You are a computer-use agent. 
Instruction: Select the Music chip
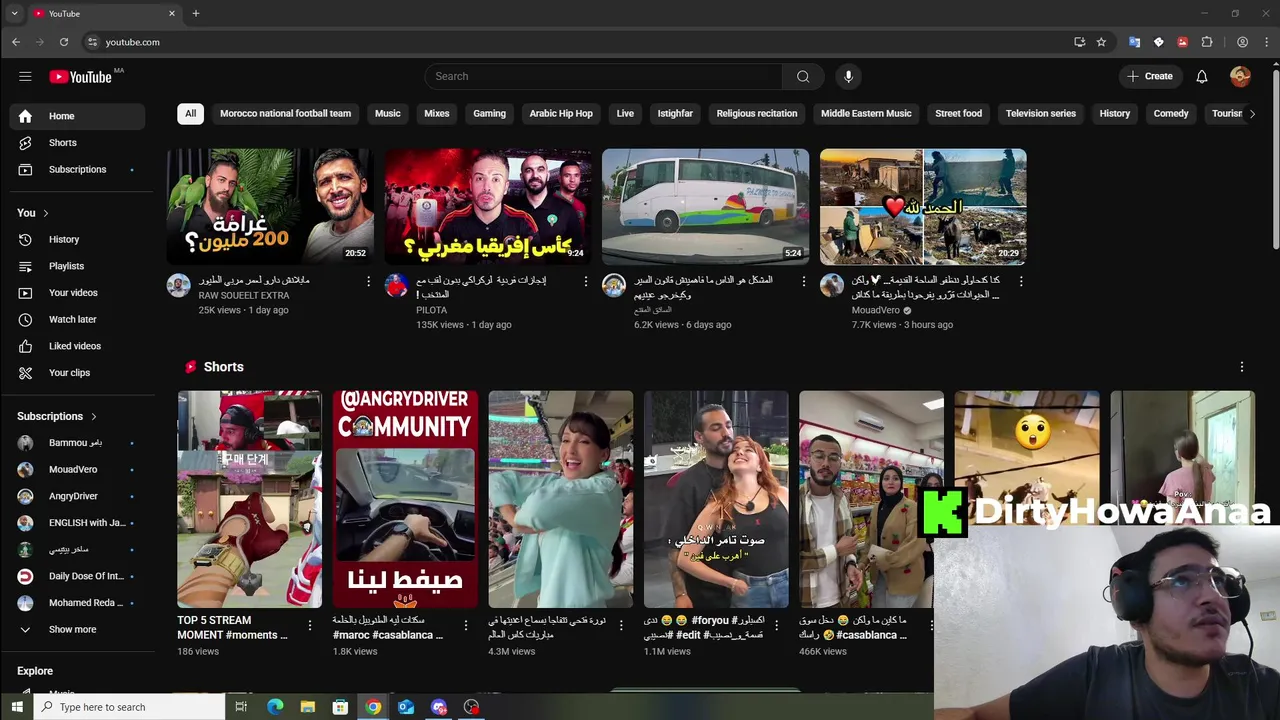coord(387,114)
